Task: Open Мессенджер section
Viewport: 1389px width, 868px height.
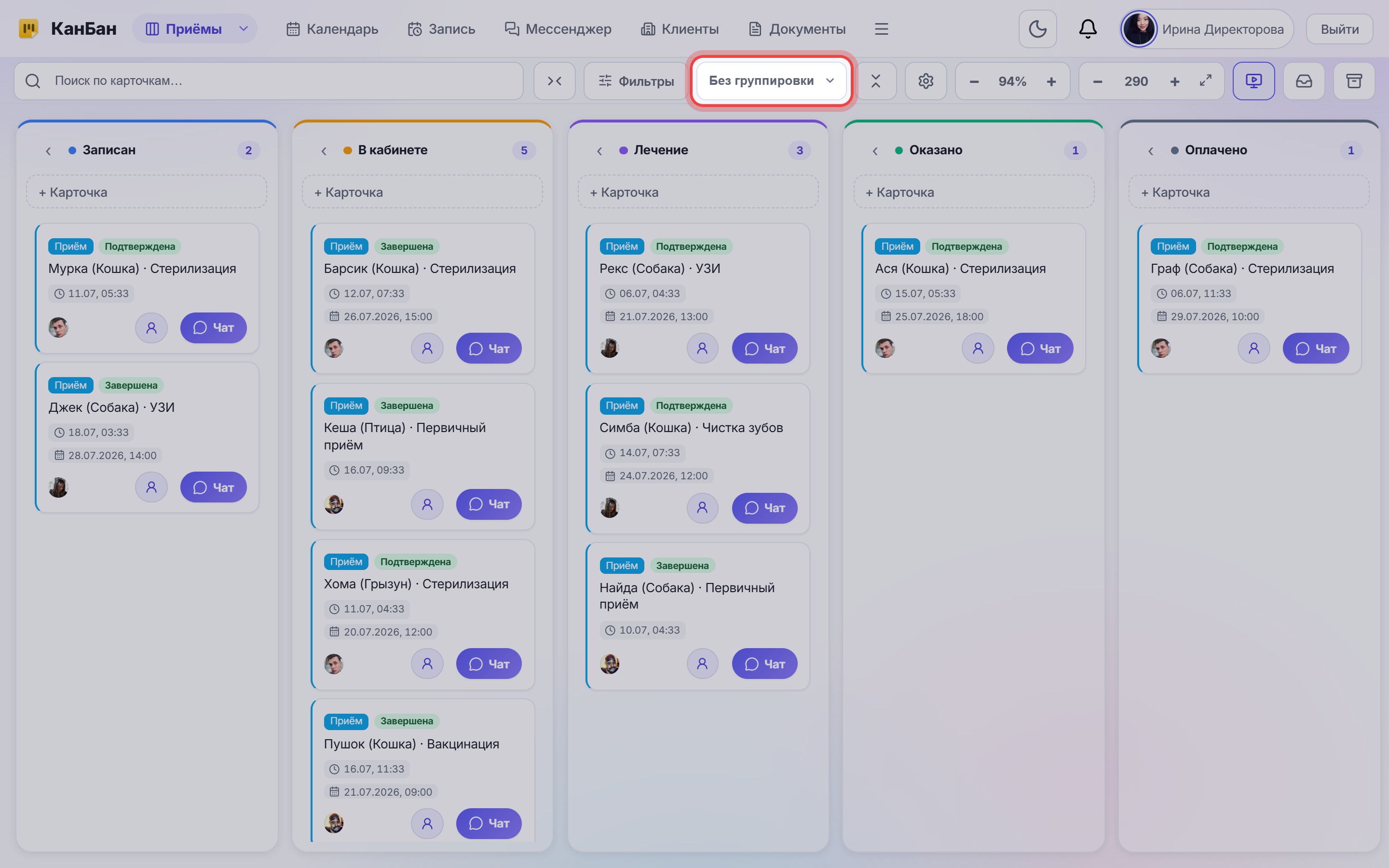Action: (x=558, y=29)
